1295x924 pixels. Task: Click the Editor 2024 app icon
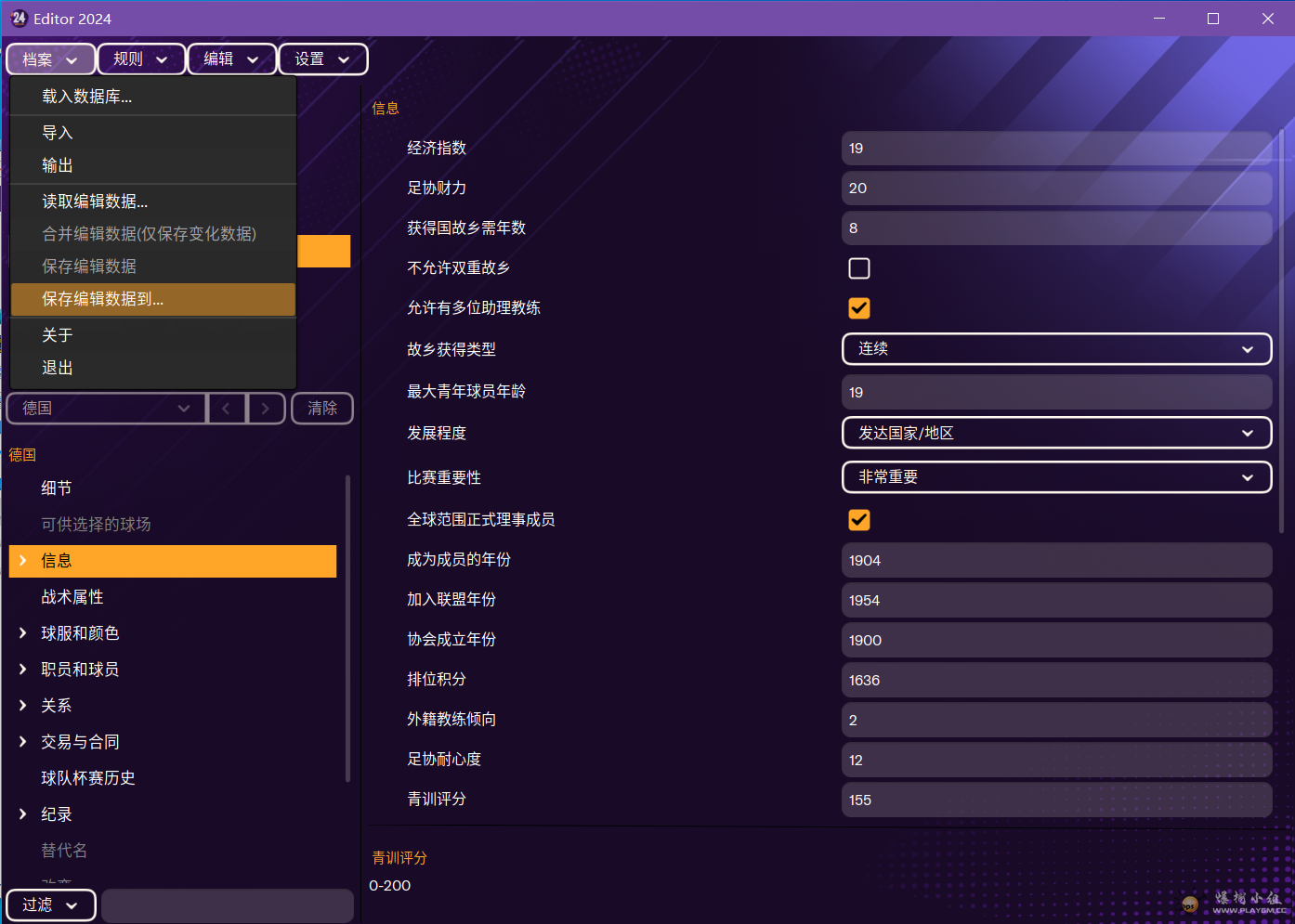coord(19,19)
